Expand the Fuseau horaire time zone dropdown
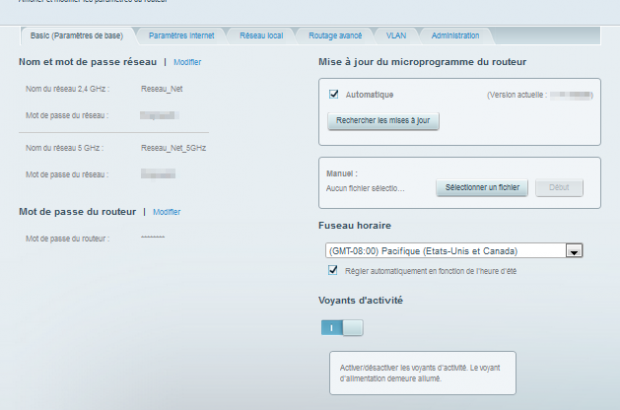 tap(574, 251)
